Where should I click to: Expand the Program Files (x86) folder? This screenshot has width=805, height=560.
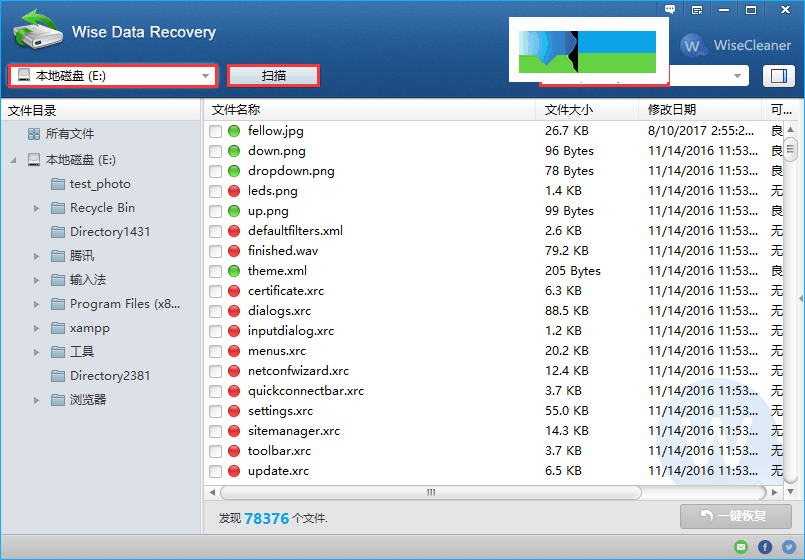36,304
